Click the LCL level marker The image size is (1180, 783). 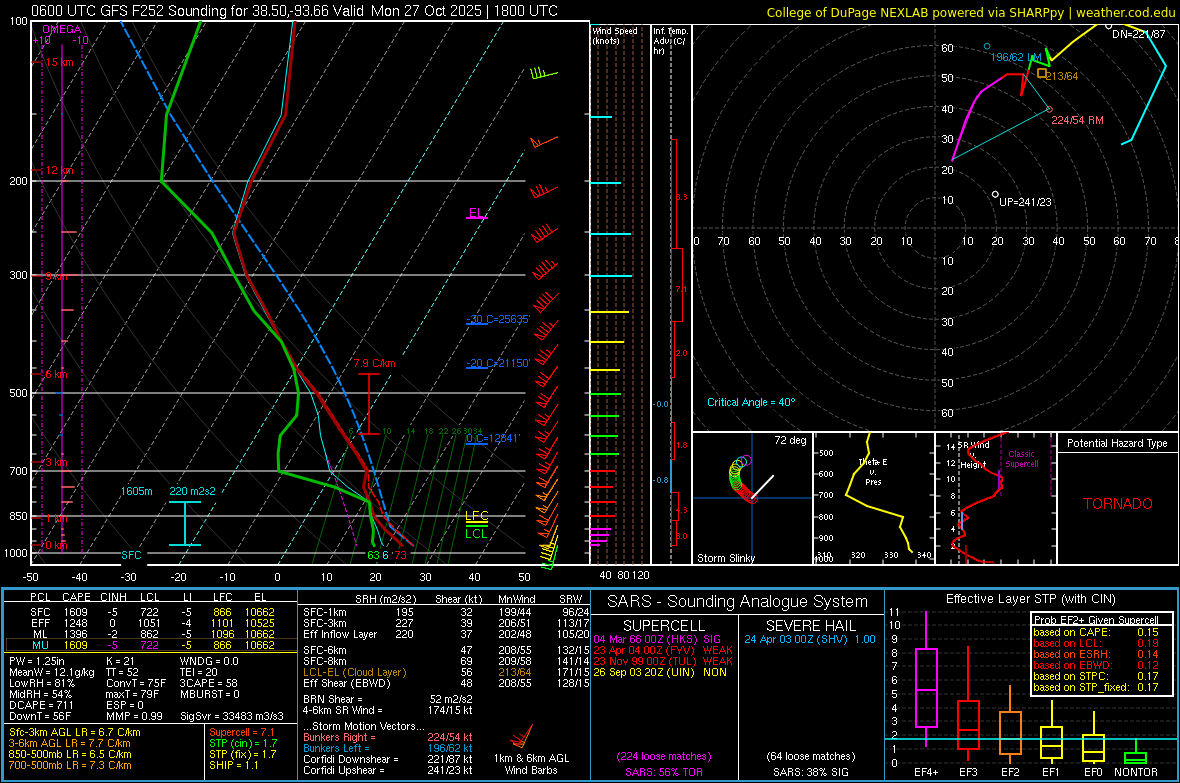coord(476,532)
